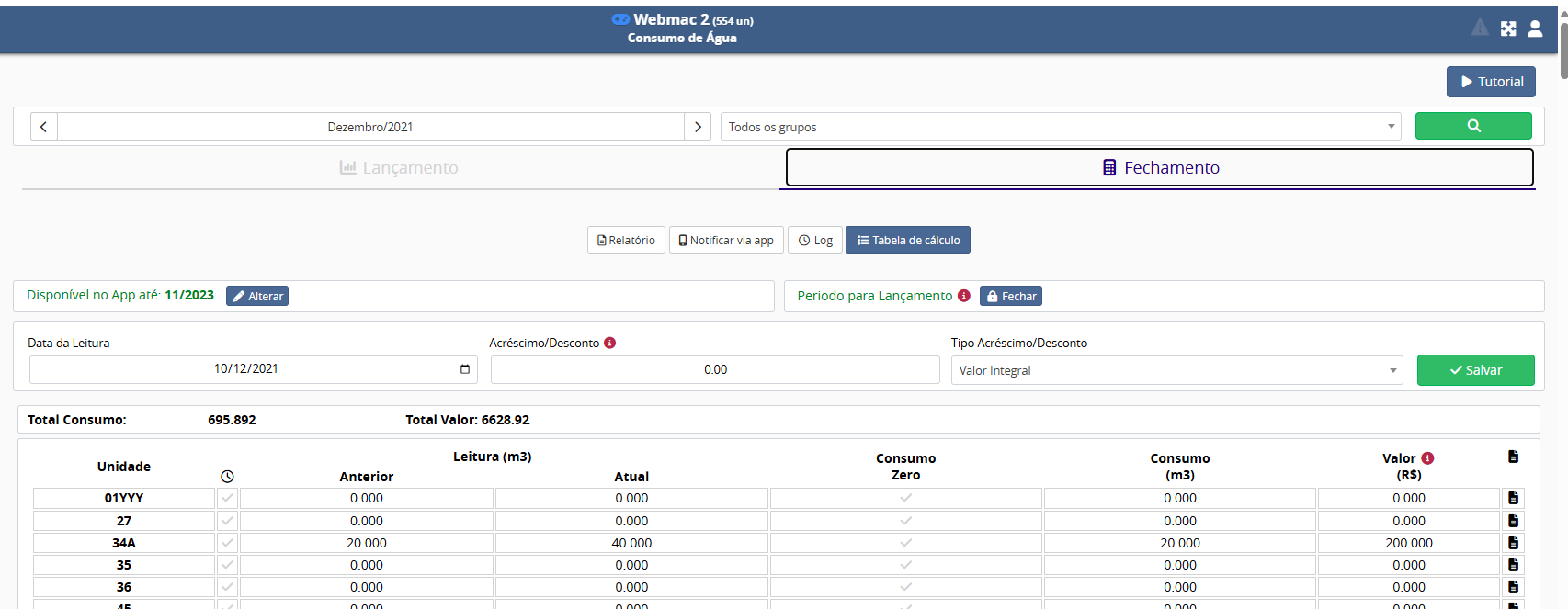
Task: Toggle Consumo Zero check for unit 01YYY
Action: click(x=906, y=498)
